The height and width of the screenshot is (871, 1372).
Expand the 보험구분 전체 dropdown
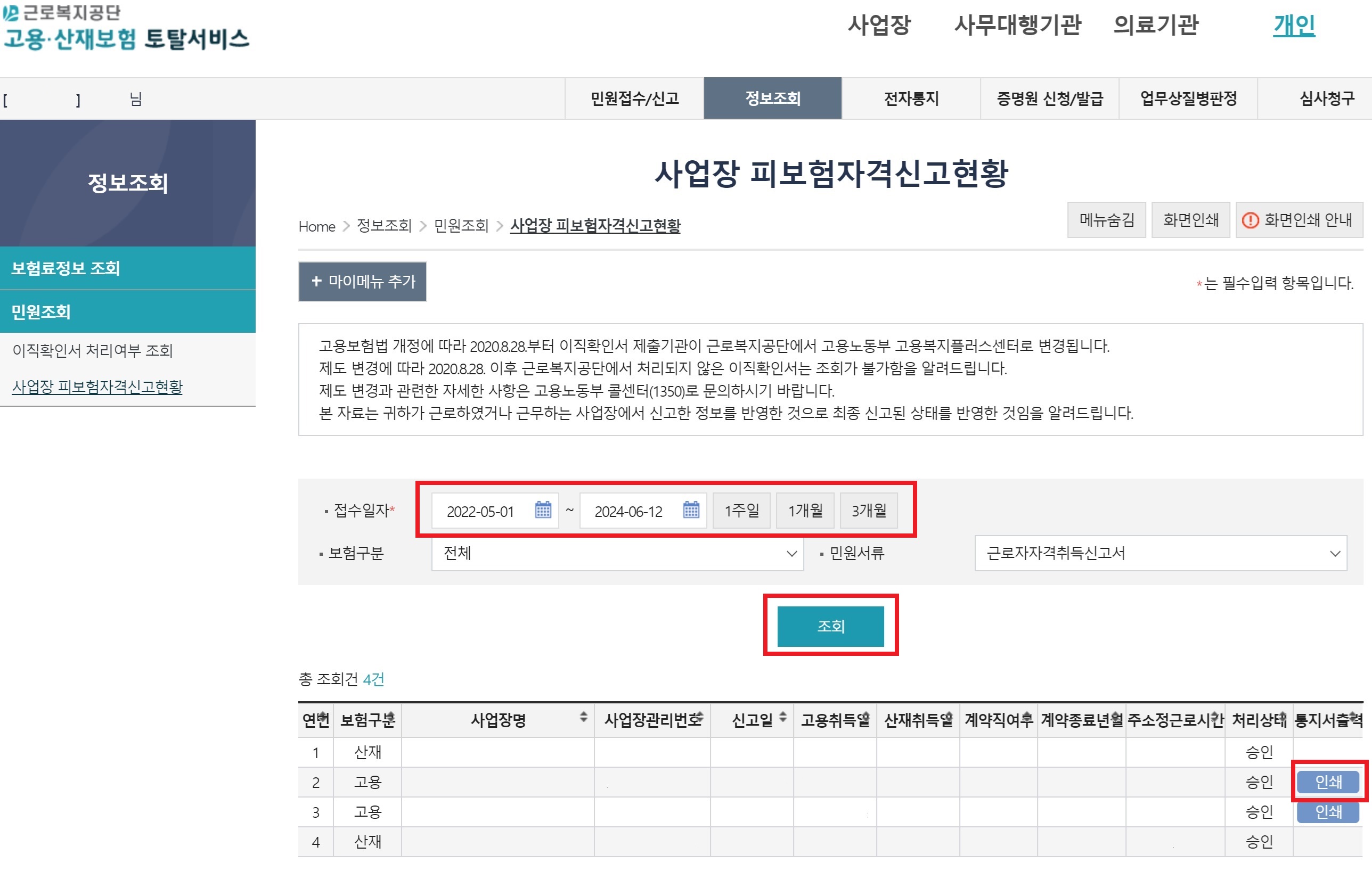(617, 553)
